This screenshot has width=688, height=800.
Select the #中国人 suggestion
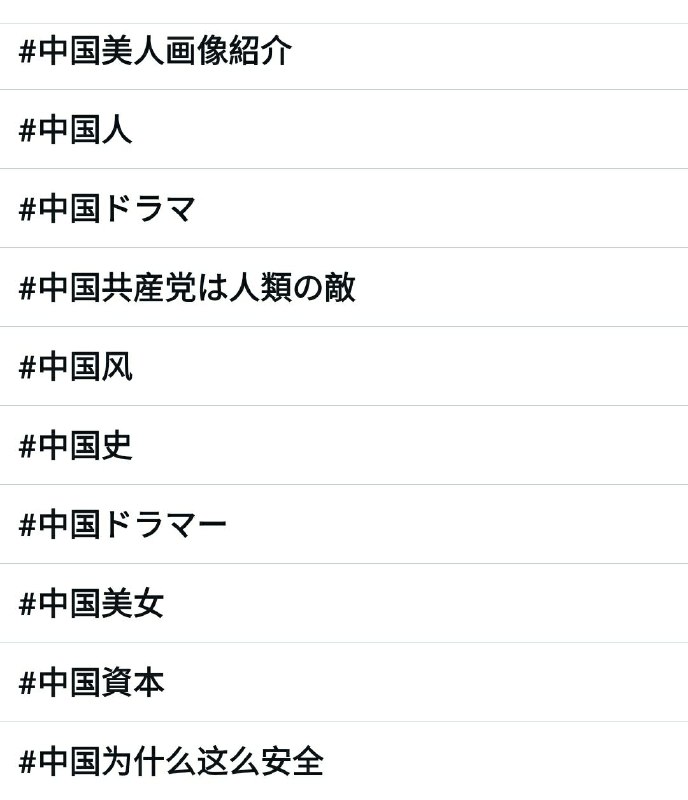coord(76,128)
